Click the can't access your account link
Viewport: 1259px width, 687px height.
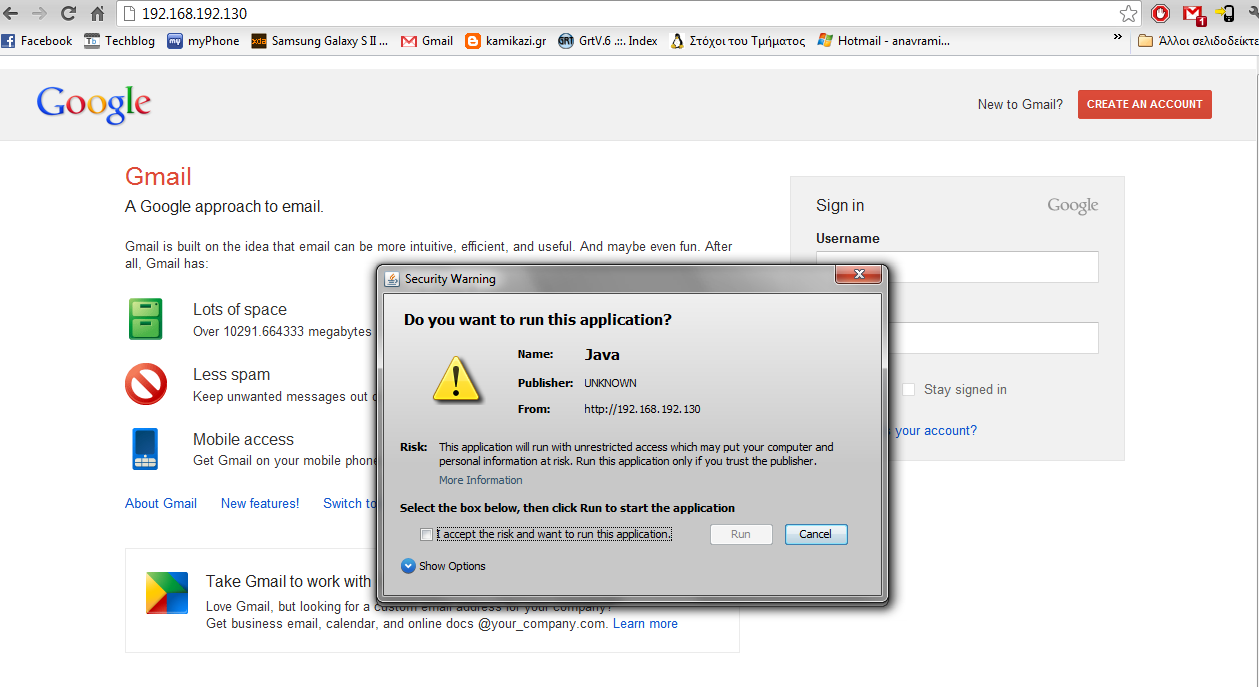point(932,430)
